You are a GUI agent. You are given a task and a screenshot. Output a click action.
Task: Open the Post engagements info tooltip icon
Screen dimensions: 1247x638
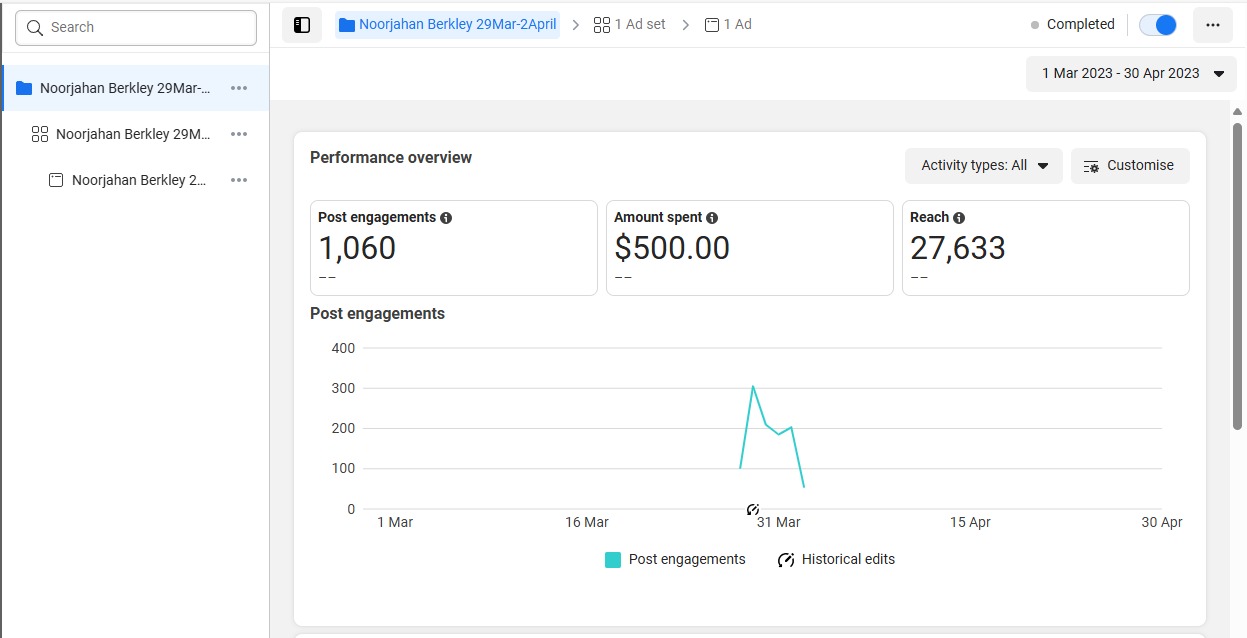[446, 218]
